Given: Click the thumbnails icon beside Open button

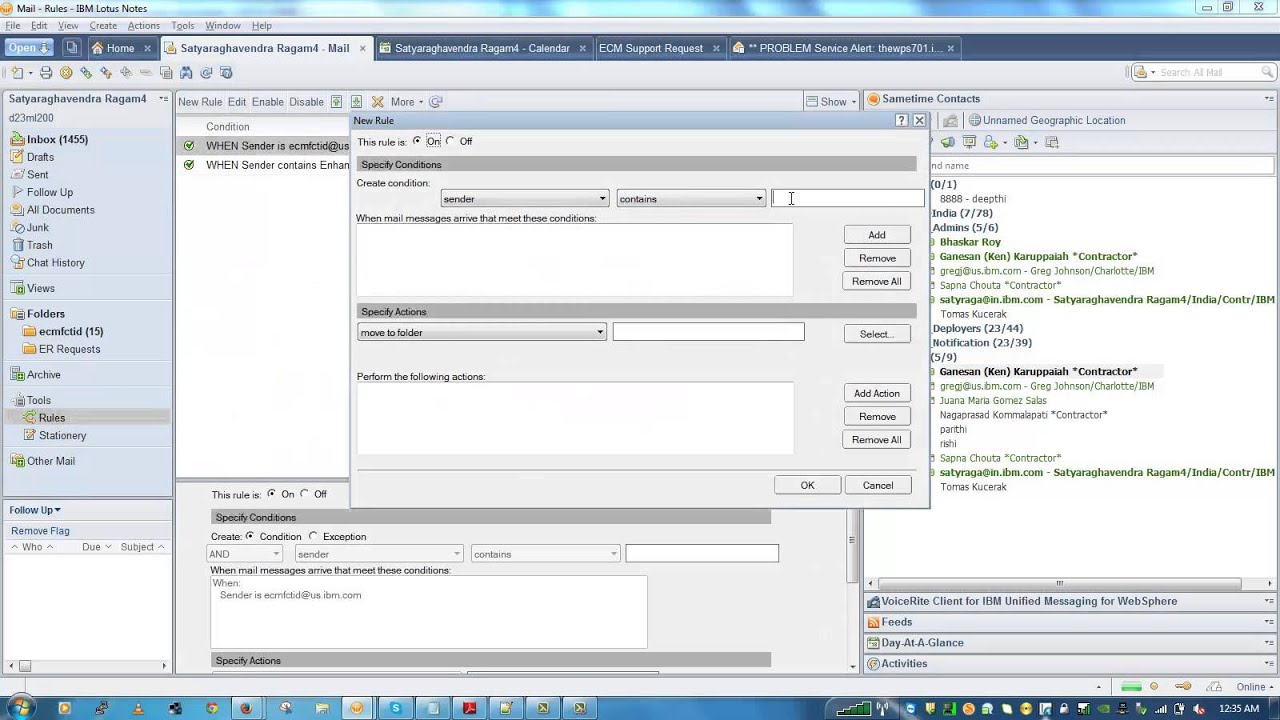Looking at the screenshot, I should point(71,48).
